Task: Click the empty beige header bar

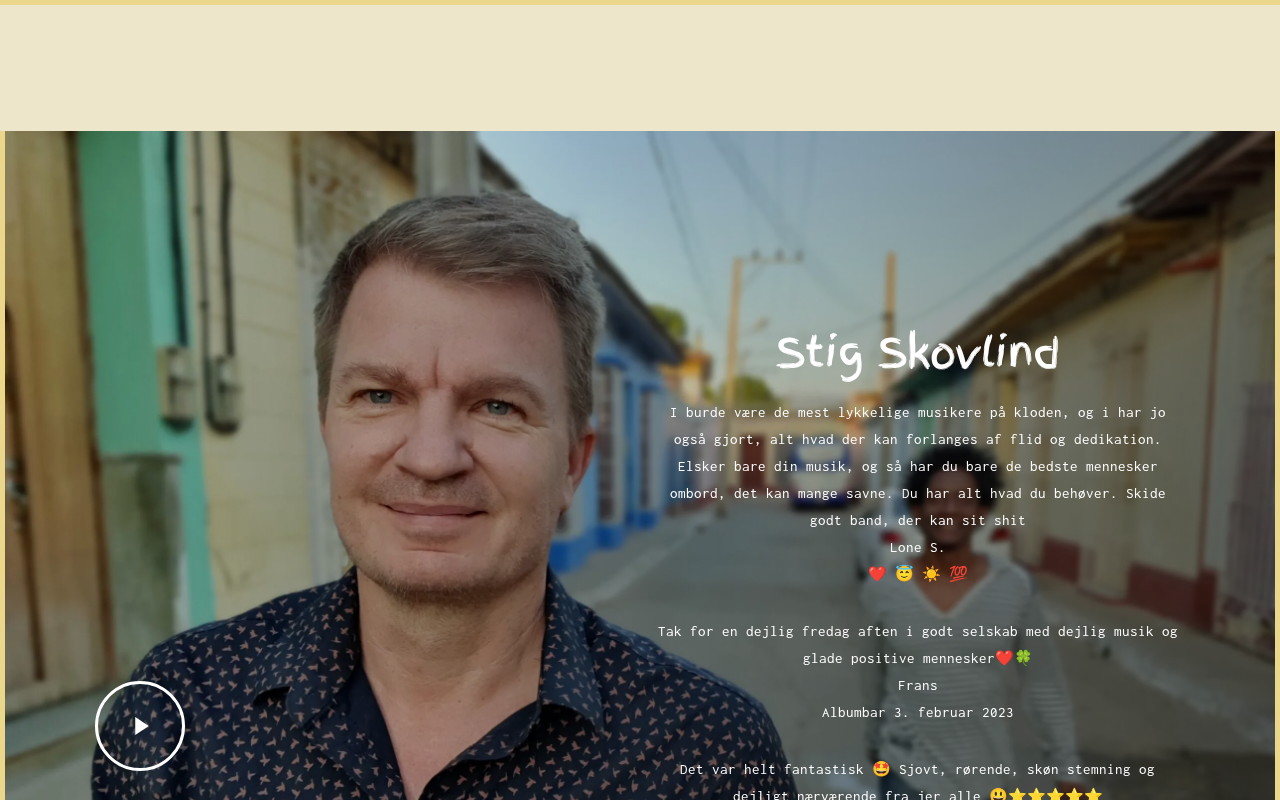Action: (640, 68)
